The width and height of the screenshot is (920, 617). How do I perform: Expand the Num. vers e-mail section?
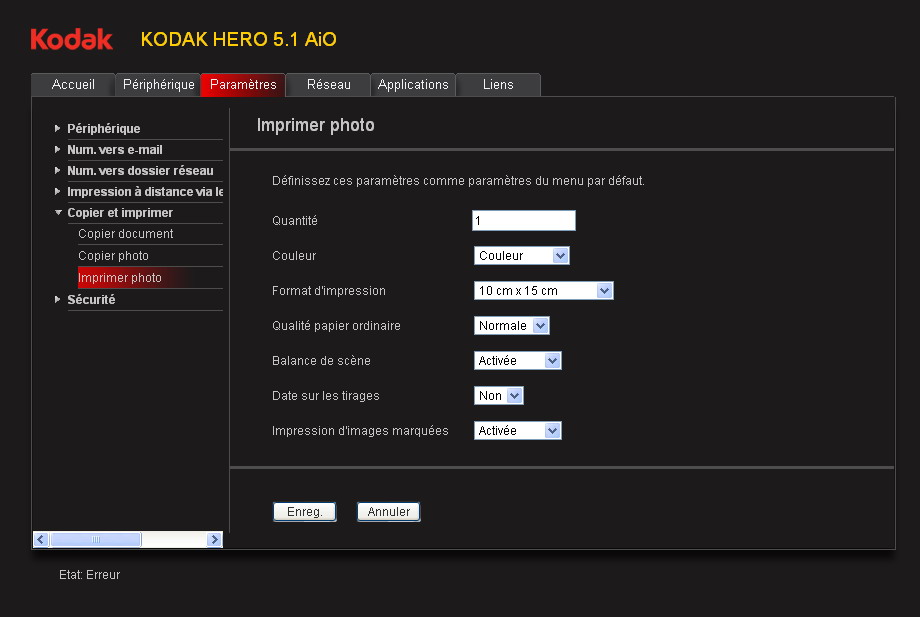coord(114,150)
